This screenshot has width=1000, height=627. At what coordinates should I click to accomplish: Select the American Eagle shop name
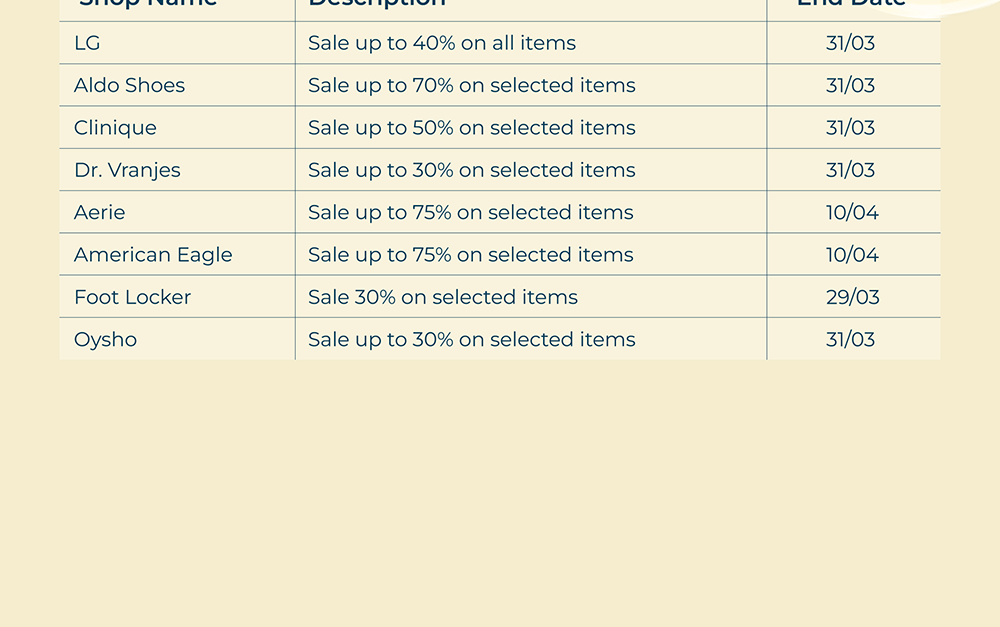[x=153, y=255]
